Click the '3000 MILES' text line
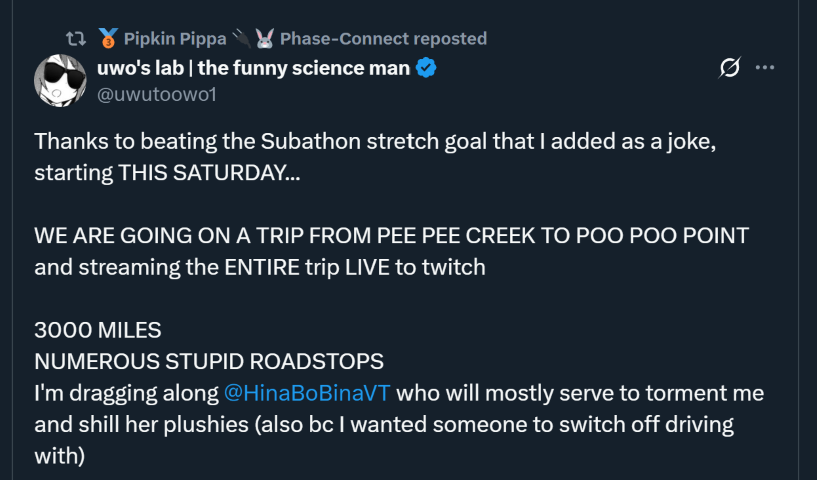The width and height of the screenshot is (817, 480). (98, 329)
